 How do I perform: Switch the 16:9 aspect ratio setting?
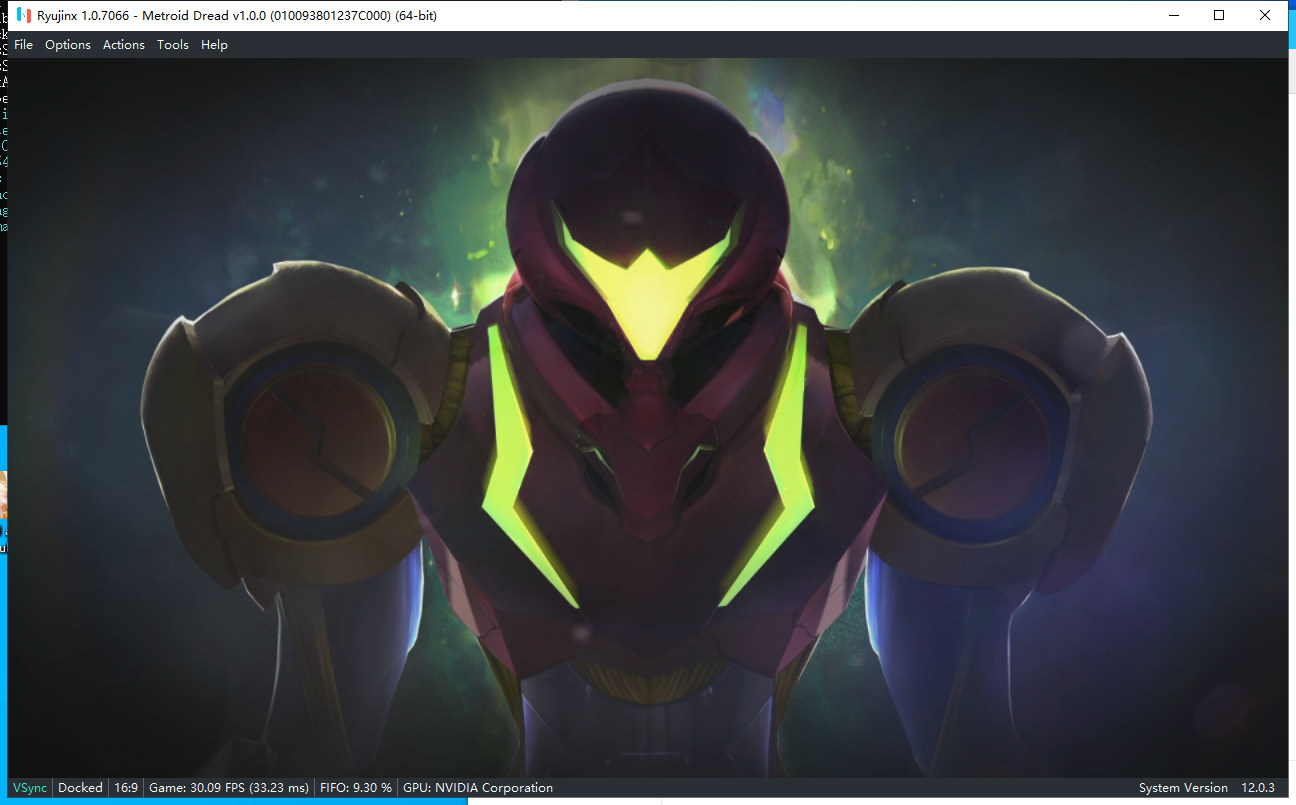point(126,788)
